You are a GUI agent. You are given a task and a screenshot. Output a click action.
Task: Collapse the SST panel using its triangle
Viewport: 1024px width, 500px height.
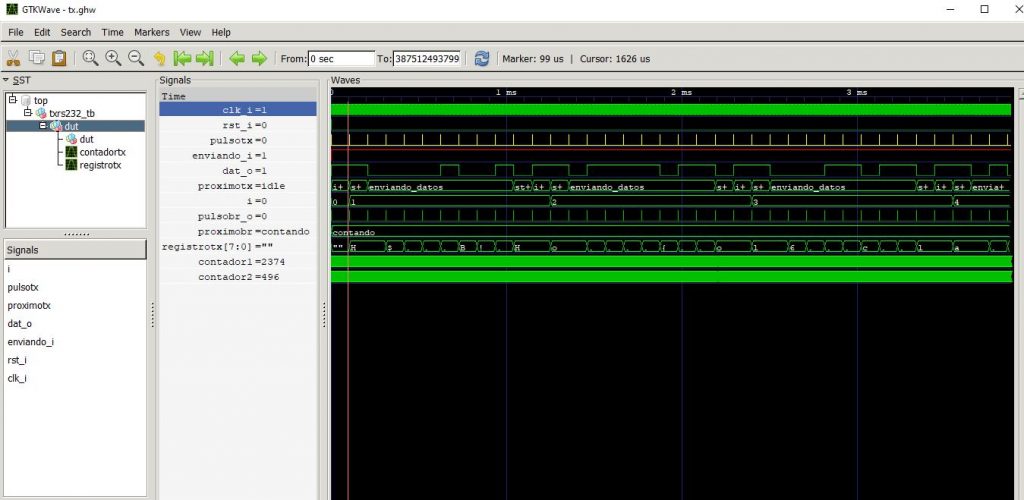(x=5, y=80)
